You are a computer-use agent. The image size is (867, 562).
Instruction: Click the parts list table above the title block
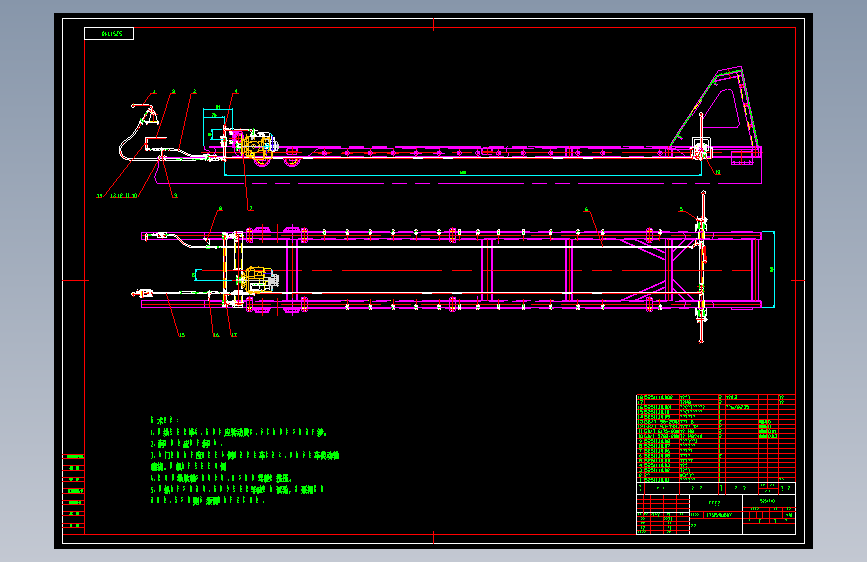pyautogui.click(x=716, y=438)
